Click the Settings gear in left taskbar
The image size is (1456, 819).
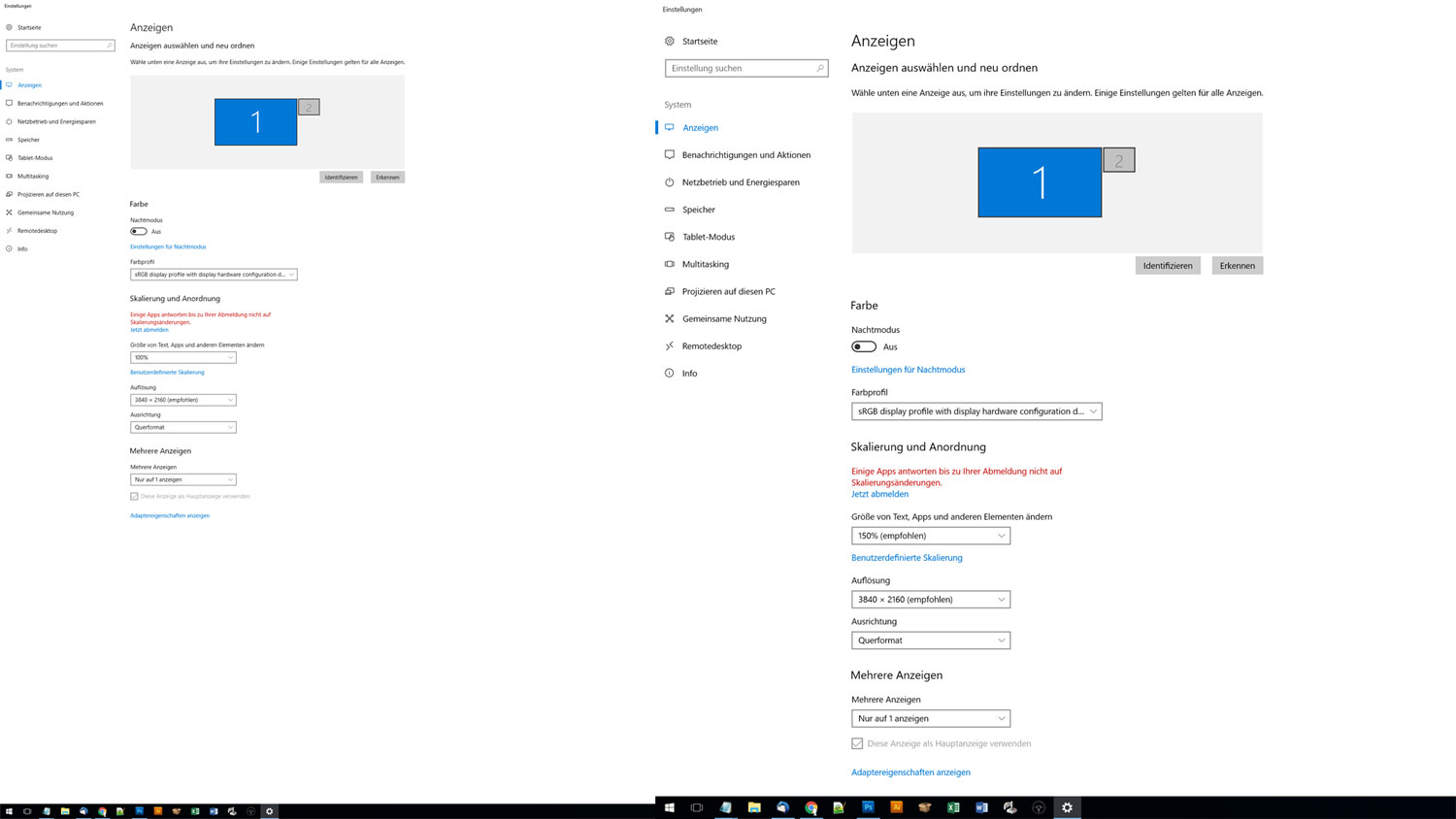[270, 811]
